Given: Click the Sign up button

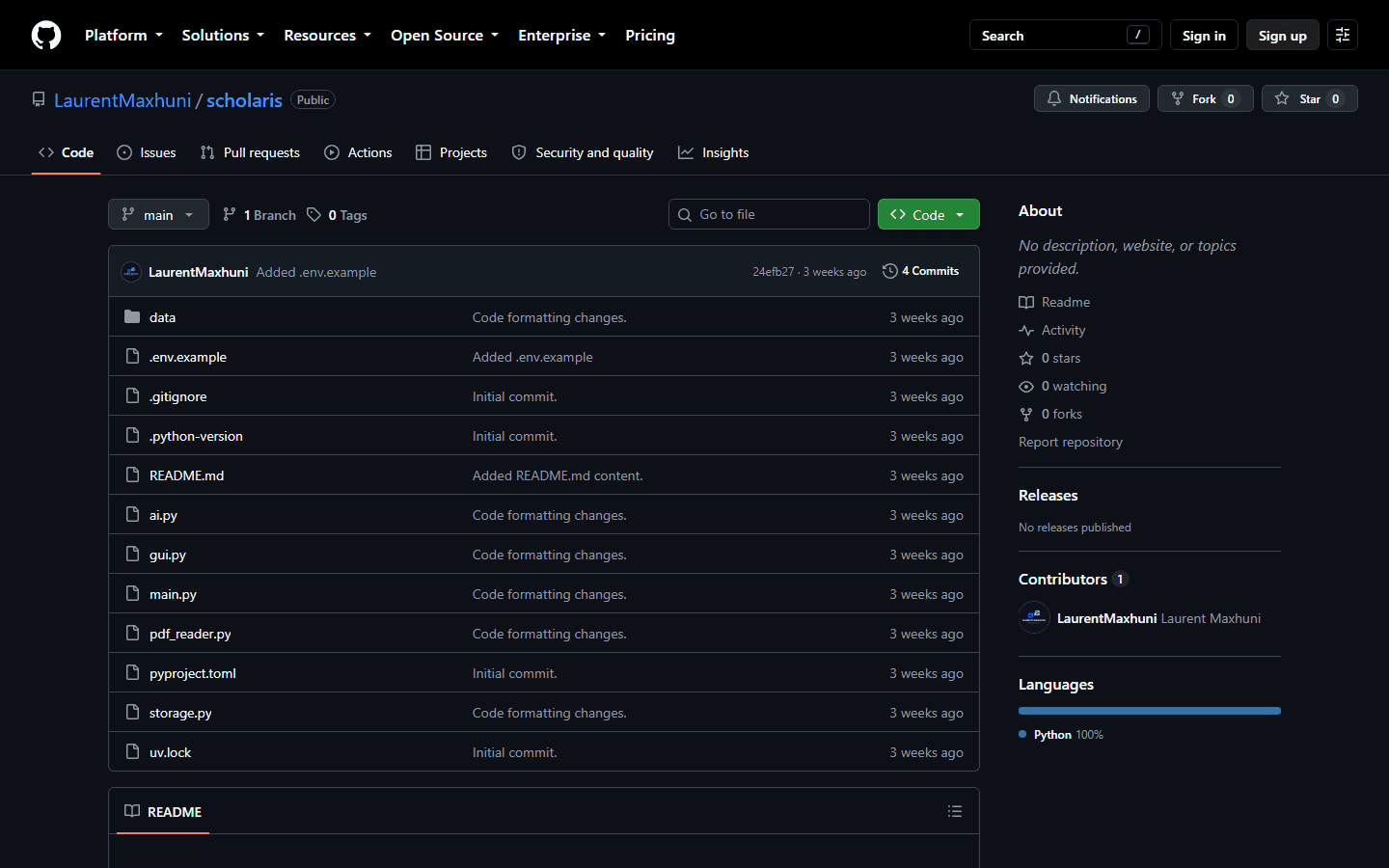Looking at the screenshot, I should [x=1283, y=36].
